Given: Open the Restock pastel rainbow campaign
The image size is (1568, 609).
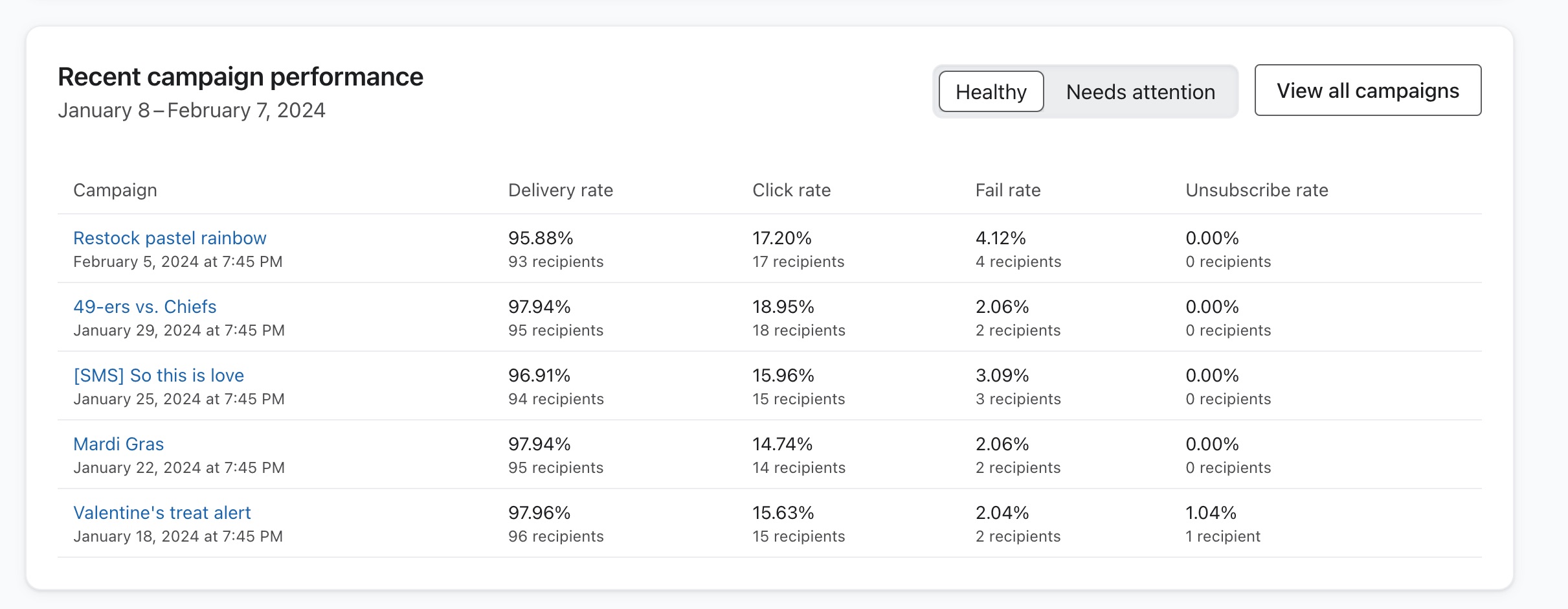Looking at the screenshot, I should pos(169,238).
